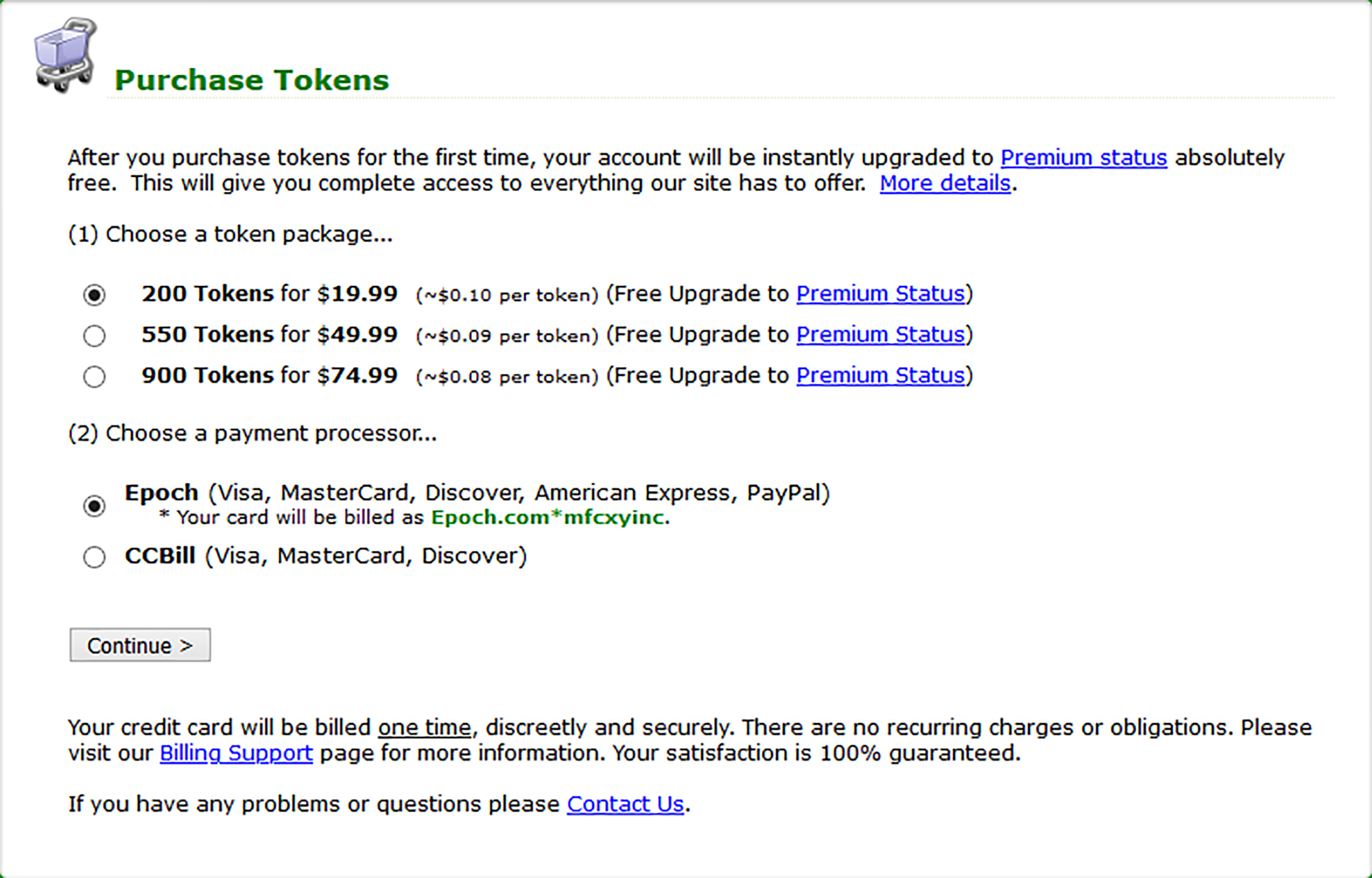Image resolution: width=1372 pixels, height=878 pixels.
Task: Choose the 900 Tokens for $74.99 package
Action: [x=94, y=377]
